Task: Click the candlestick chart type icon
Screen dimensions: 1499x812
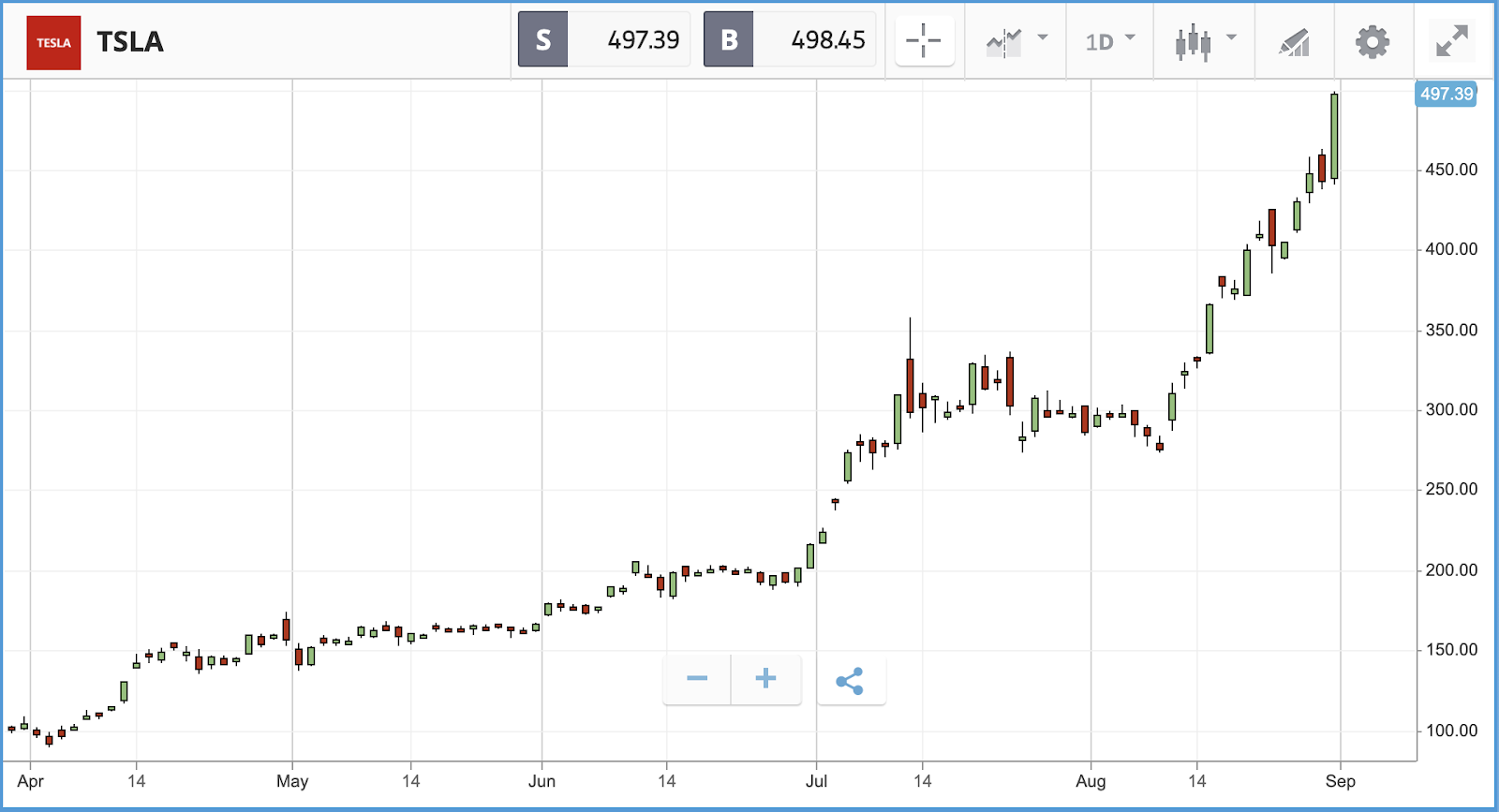Action: pos(1193,42)
